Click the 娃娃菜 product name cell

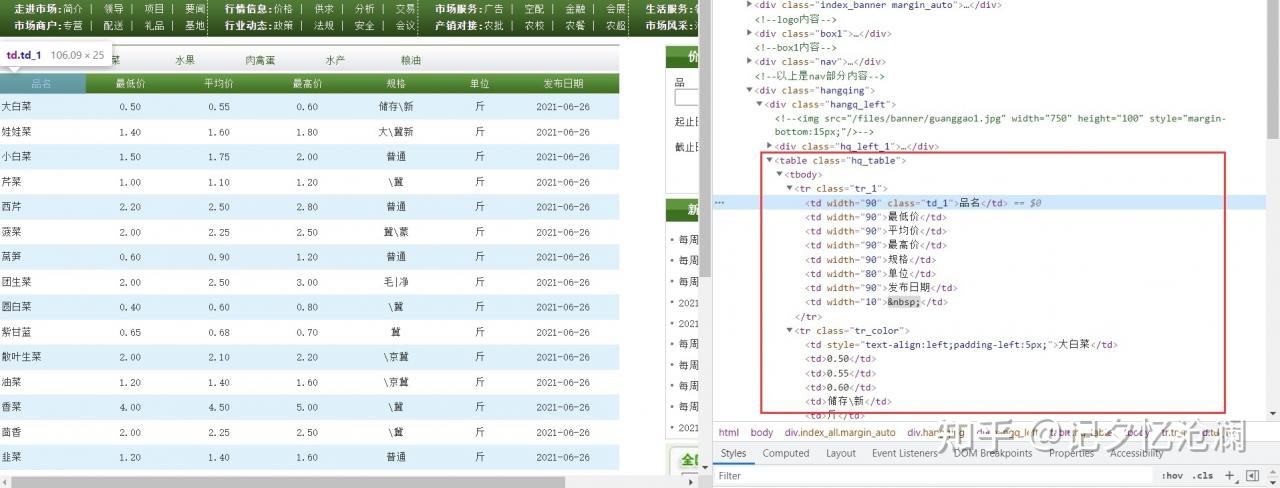click(16, 132)
